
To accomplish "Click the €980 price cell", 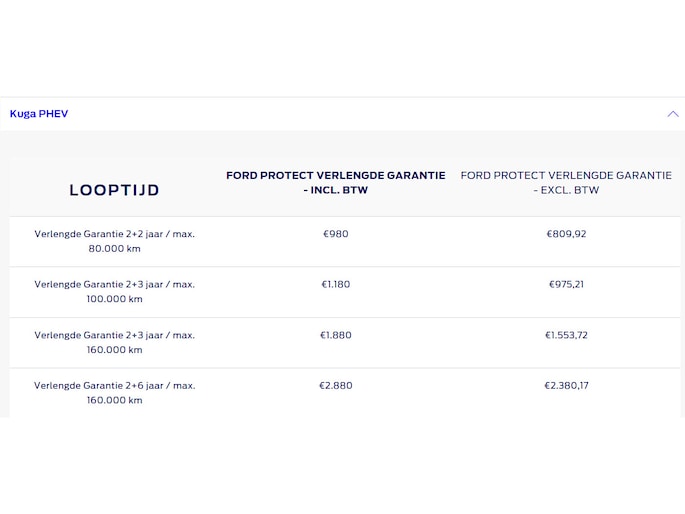I will (335, 234).
